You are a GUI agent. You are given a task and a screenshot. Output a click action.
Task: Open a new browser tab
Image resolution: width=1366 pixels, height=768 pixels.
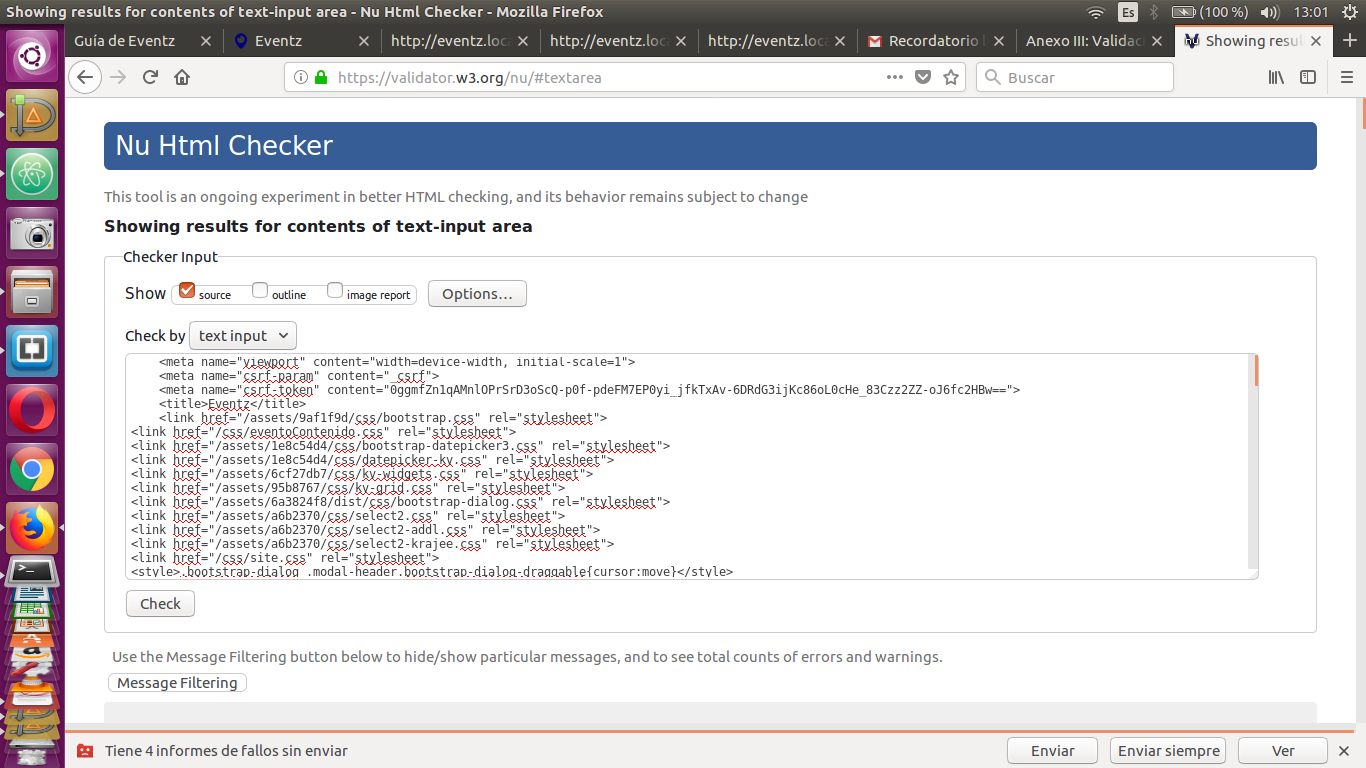[x=1349, y=41]
